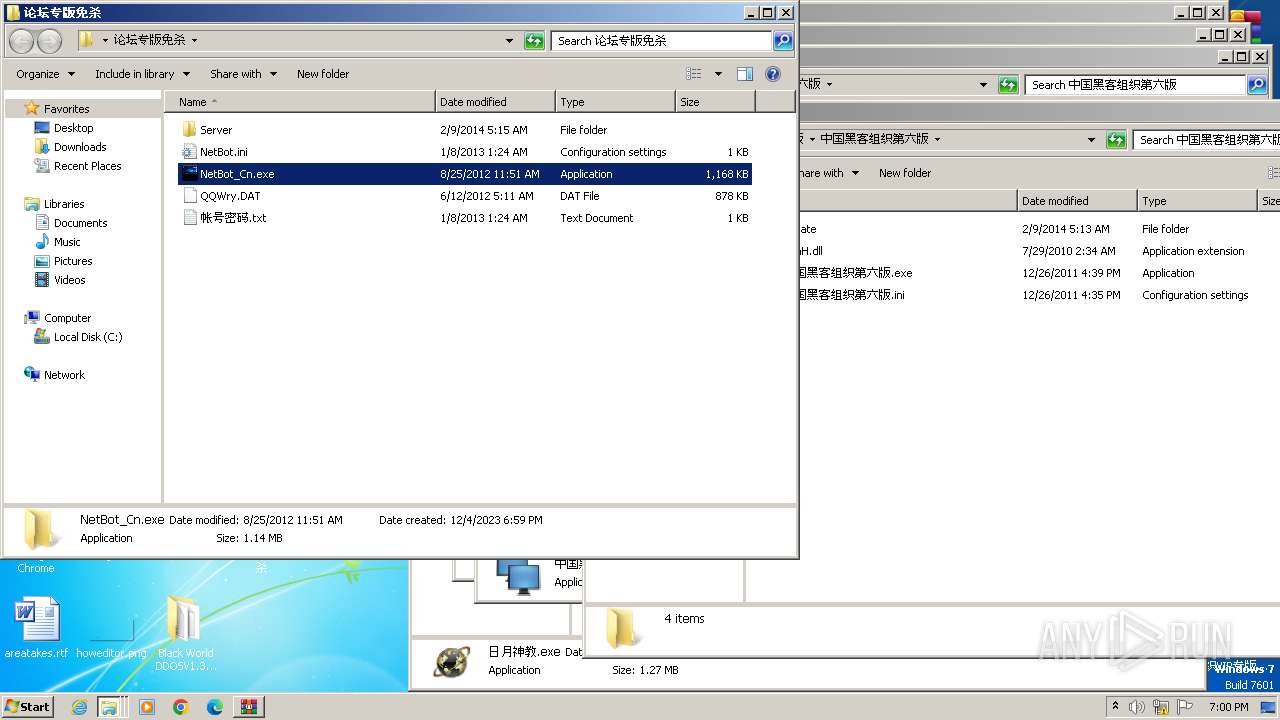Open Include in library dropdown

pyautogui.click(x=141, y=74)
